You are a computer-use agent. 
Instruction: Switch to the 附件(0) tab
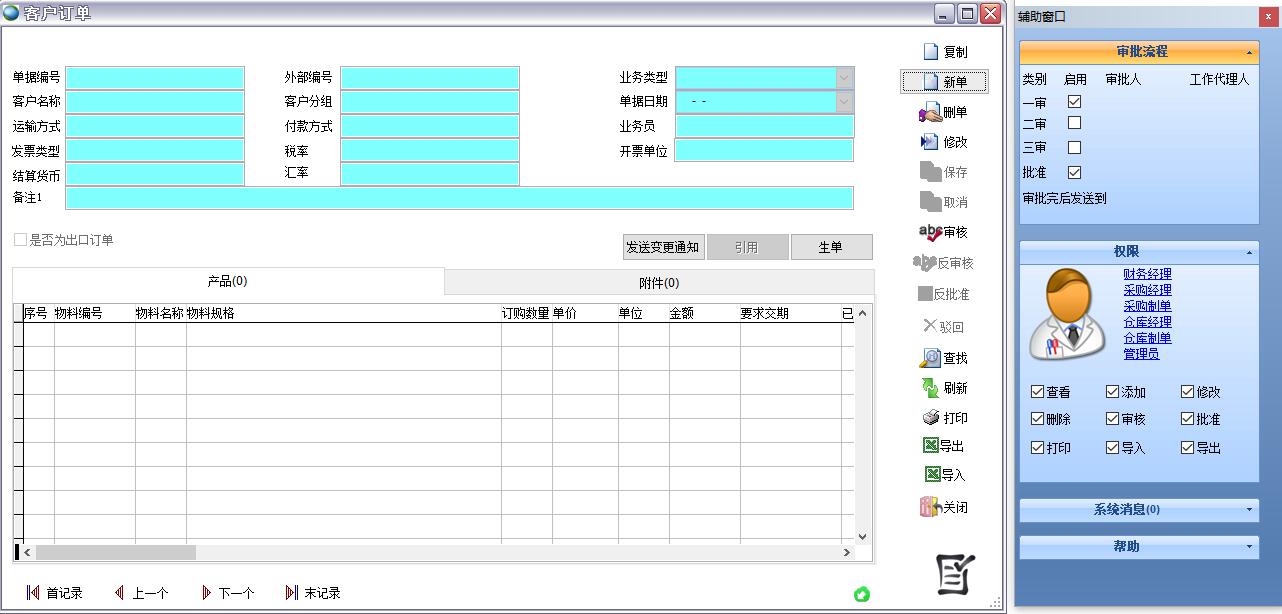659,283
